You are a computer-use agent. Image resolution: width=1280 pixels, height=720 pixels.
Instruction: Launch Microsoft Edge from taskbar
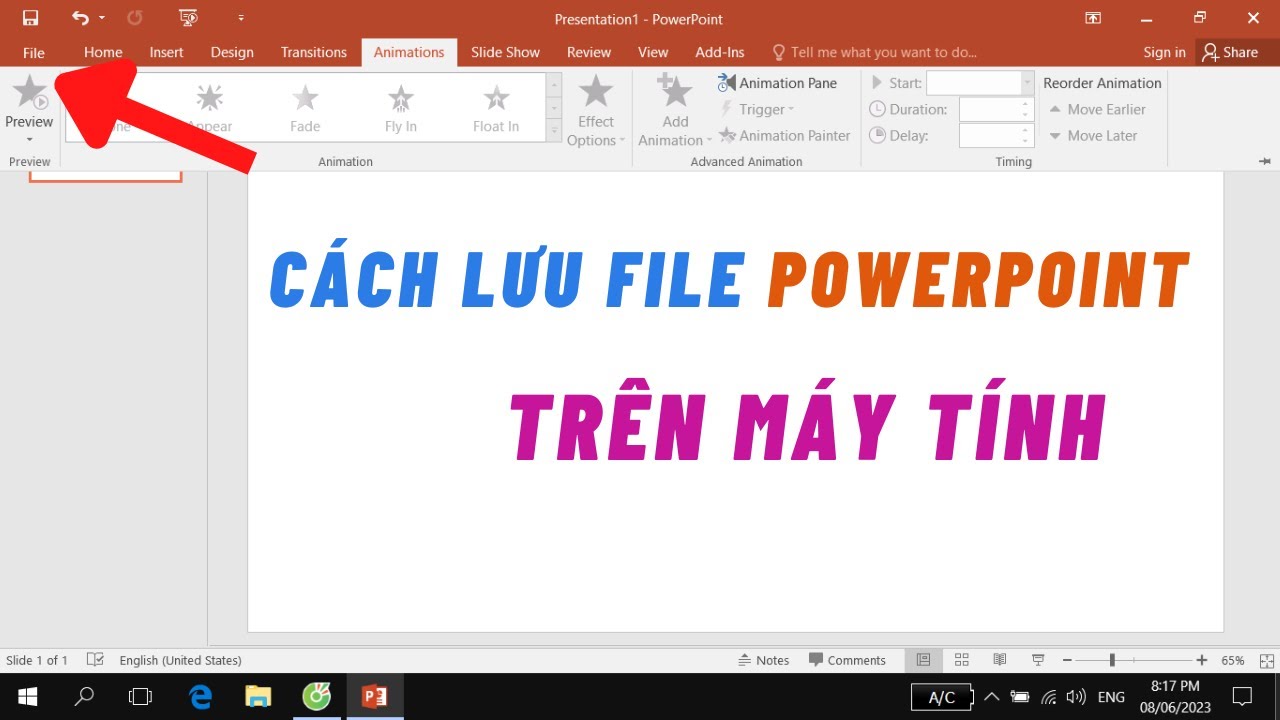[x=200, y=696]
